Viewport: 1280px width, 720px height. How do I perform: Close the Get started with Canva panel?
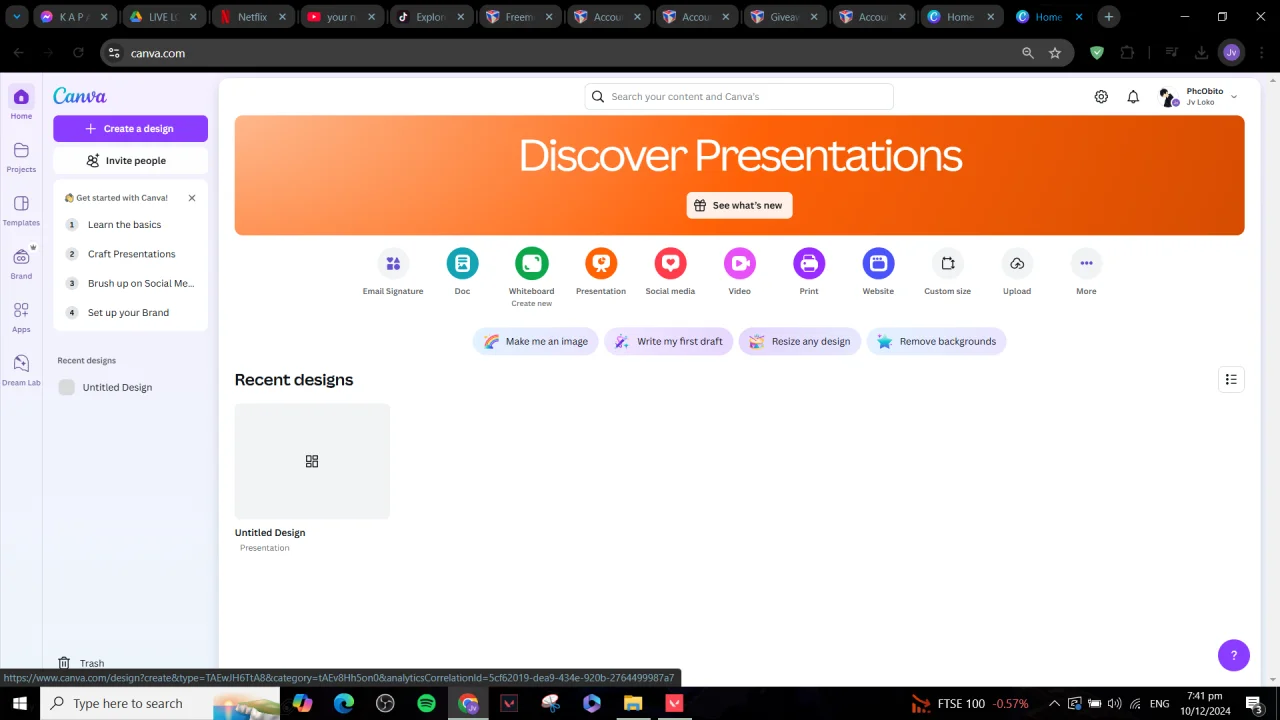pyautogui.click(x=192, y=198)
